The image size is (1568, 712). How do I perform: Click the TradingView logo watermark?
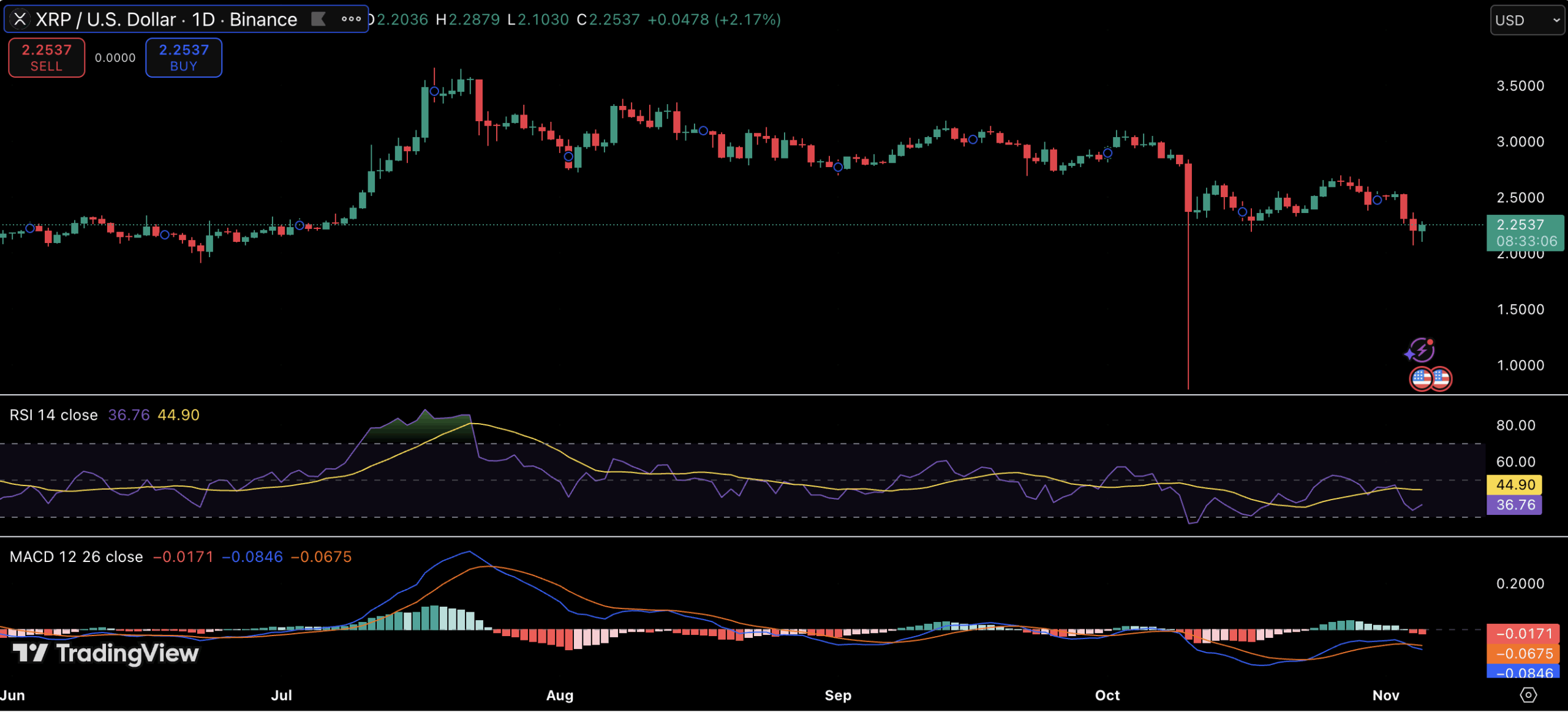105,653
